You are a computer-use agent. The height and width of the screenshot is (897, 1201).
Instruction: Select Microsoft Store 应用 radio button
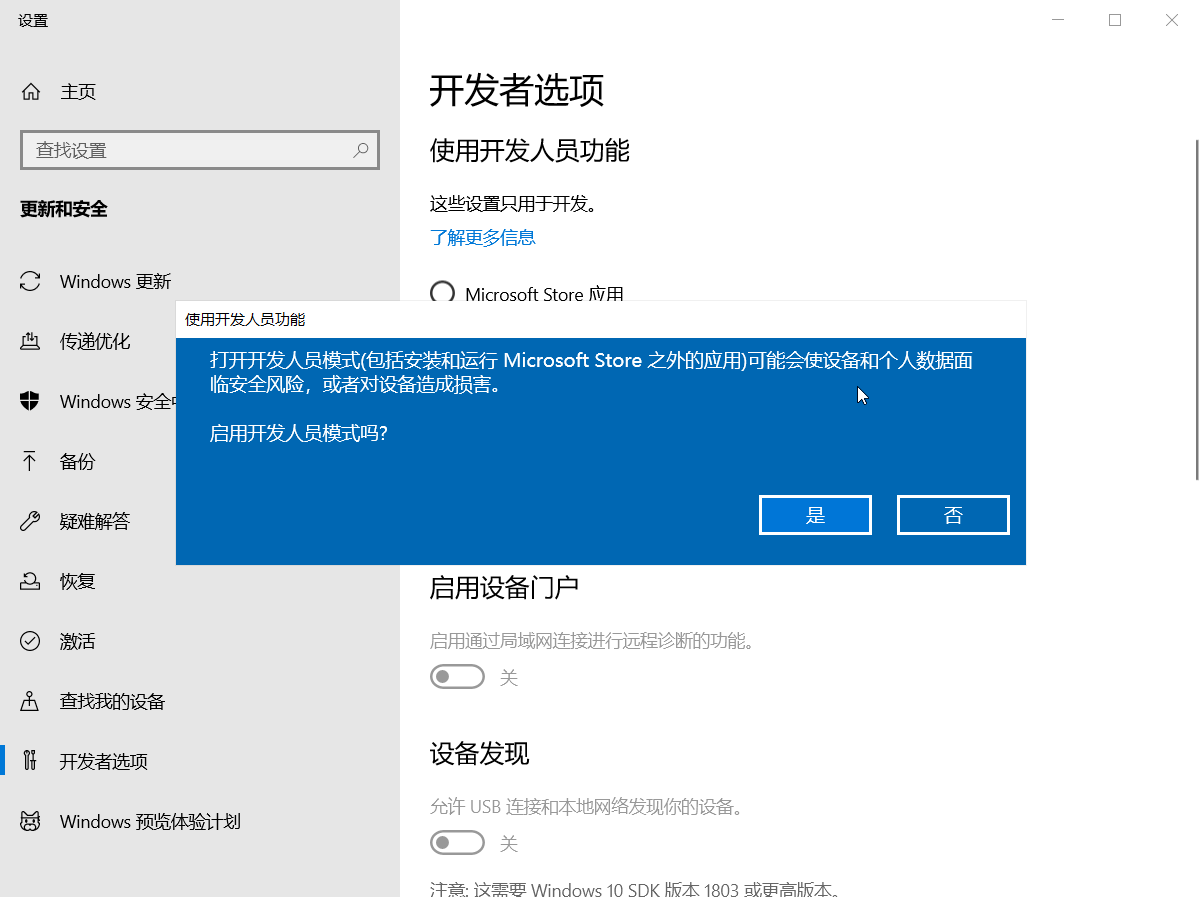(442, 293)
